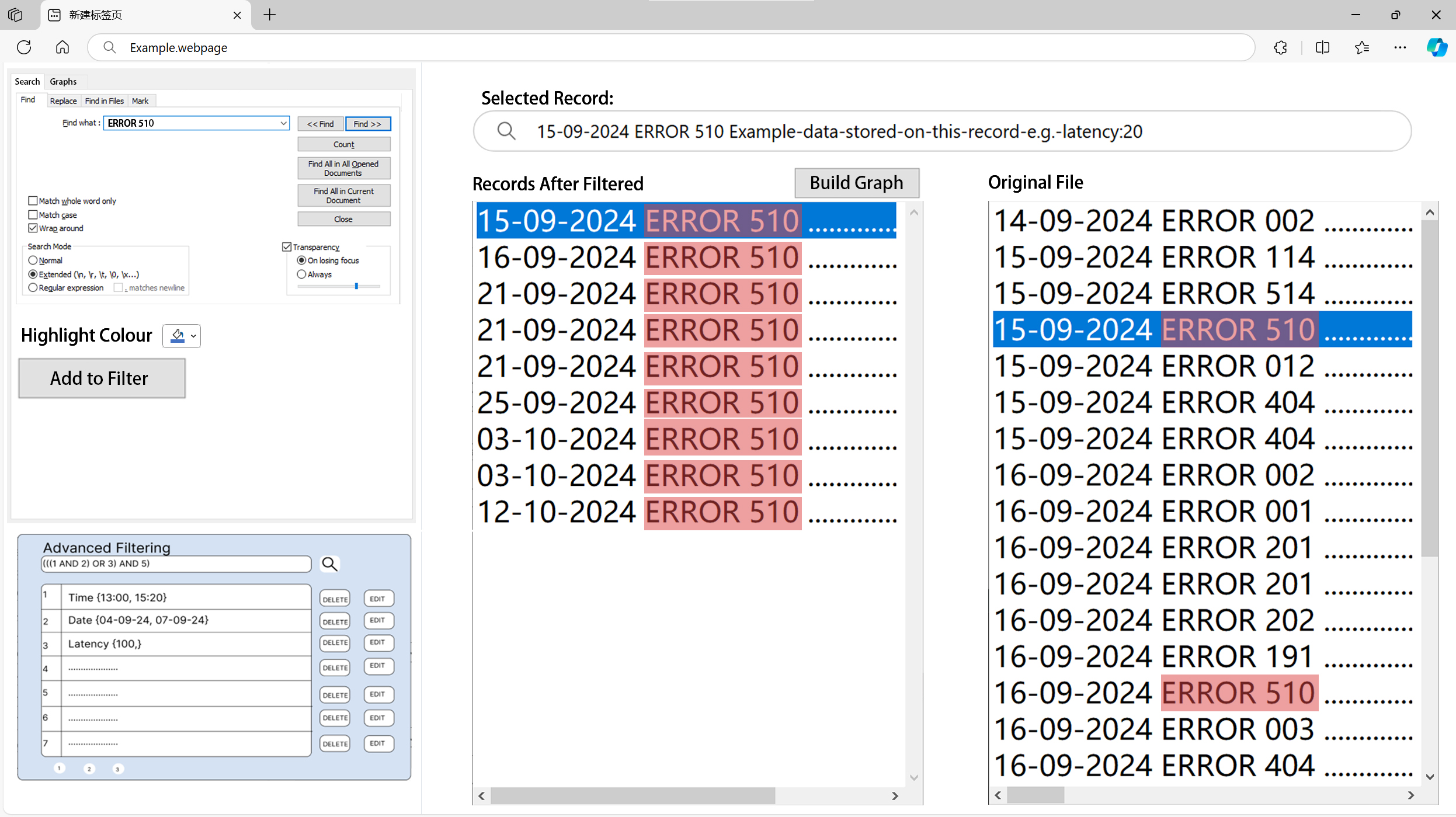Click Find All in Current Document
The height and width of the screenshot is (817, 1456).
click(344, 196)
